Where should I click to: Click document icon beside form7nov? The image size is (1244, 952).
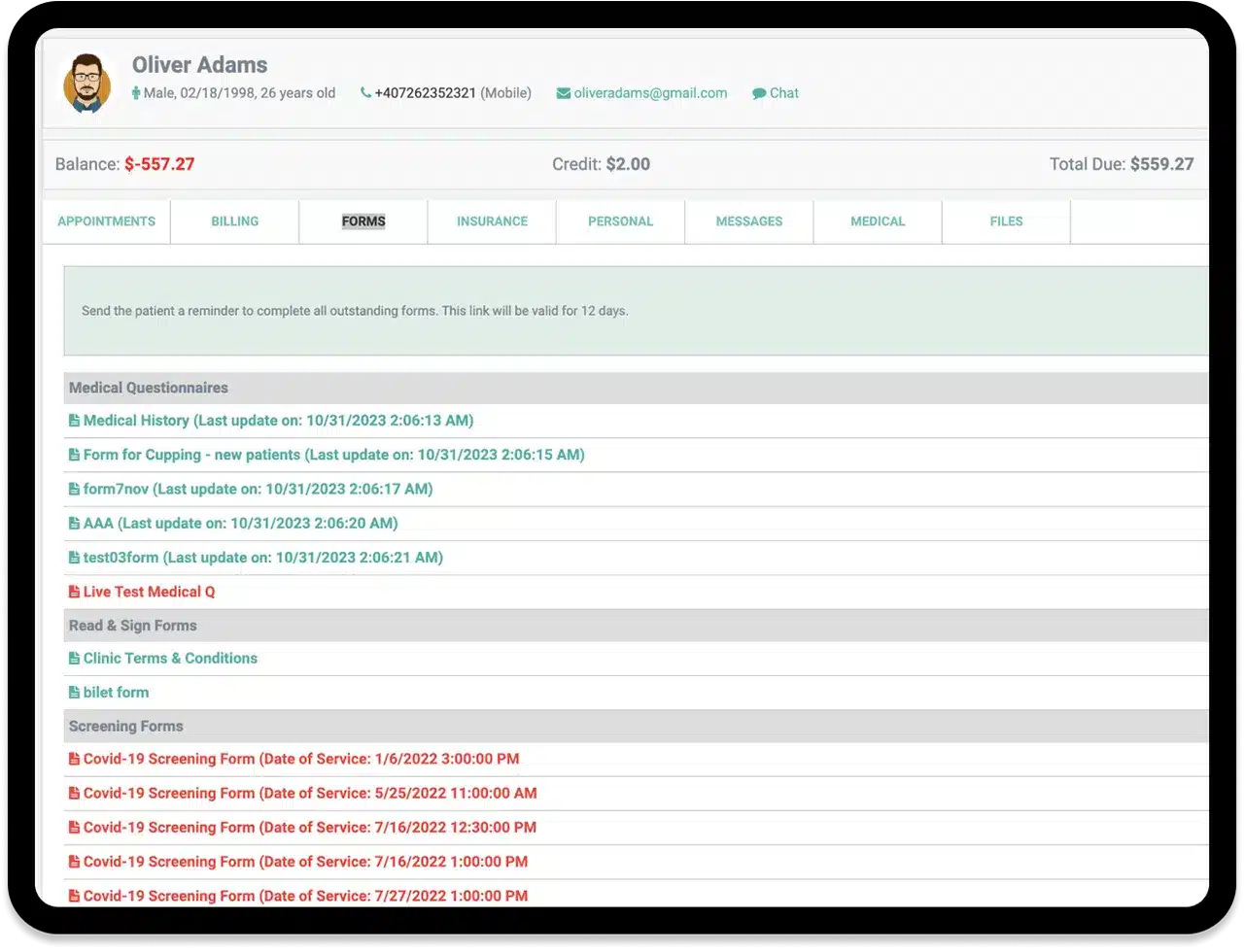coord(74,490)
